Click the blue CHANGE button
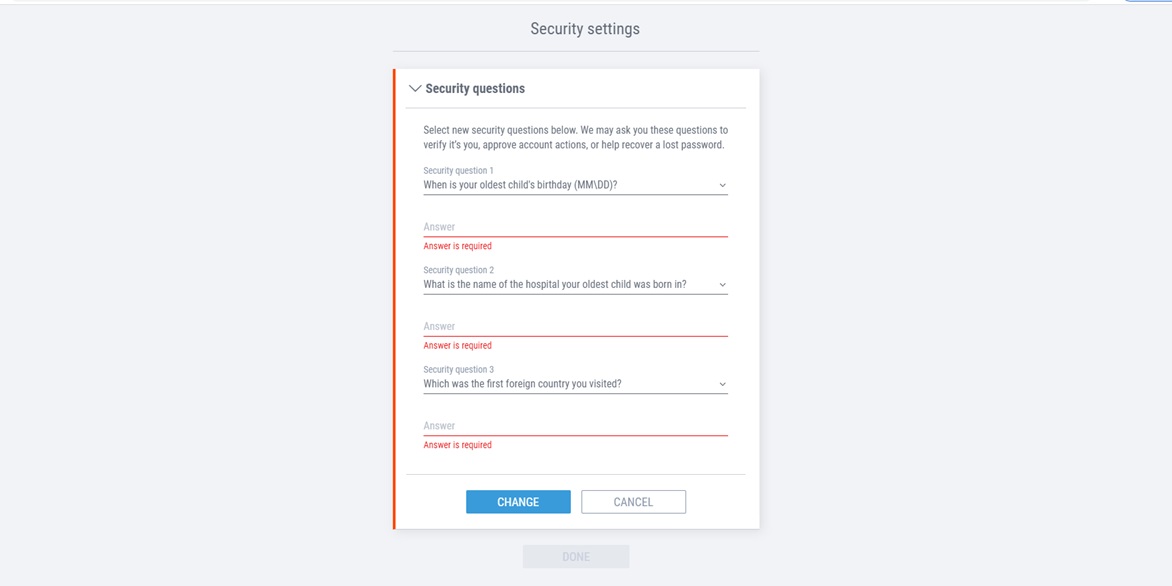This screenshot has width=1172, height=586. (518, 502)
